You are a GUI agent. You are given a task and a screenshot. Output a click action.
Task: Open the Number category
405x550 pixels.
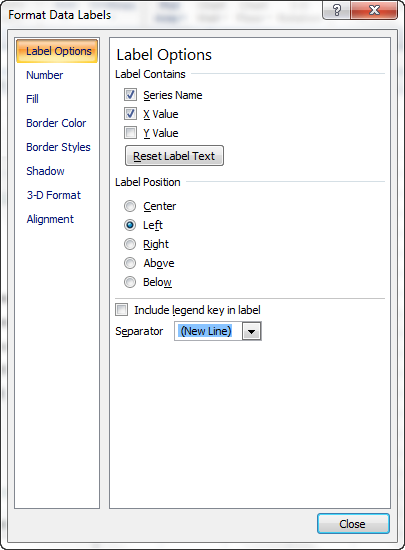click(x=45, y=75)
